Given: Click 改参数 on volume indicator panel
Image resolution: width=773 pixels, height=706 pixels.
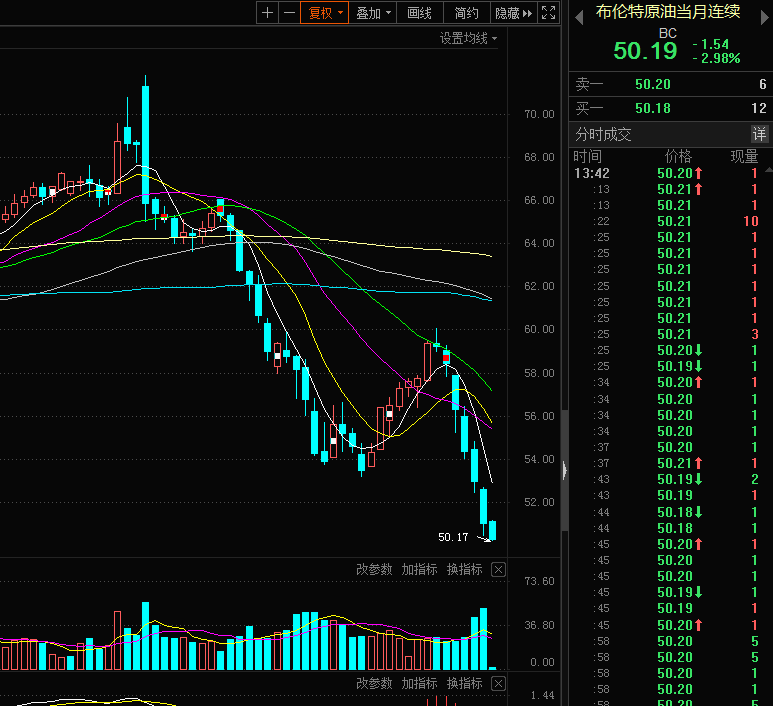Looking at the screenshot, I should [x=374, y=569].
